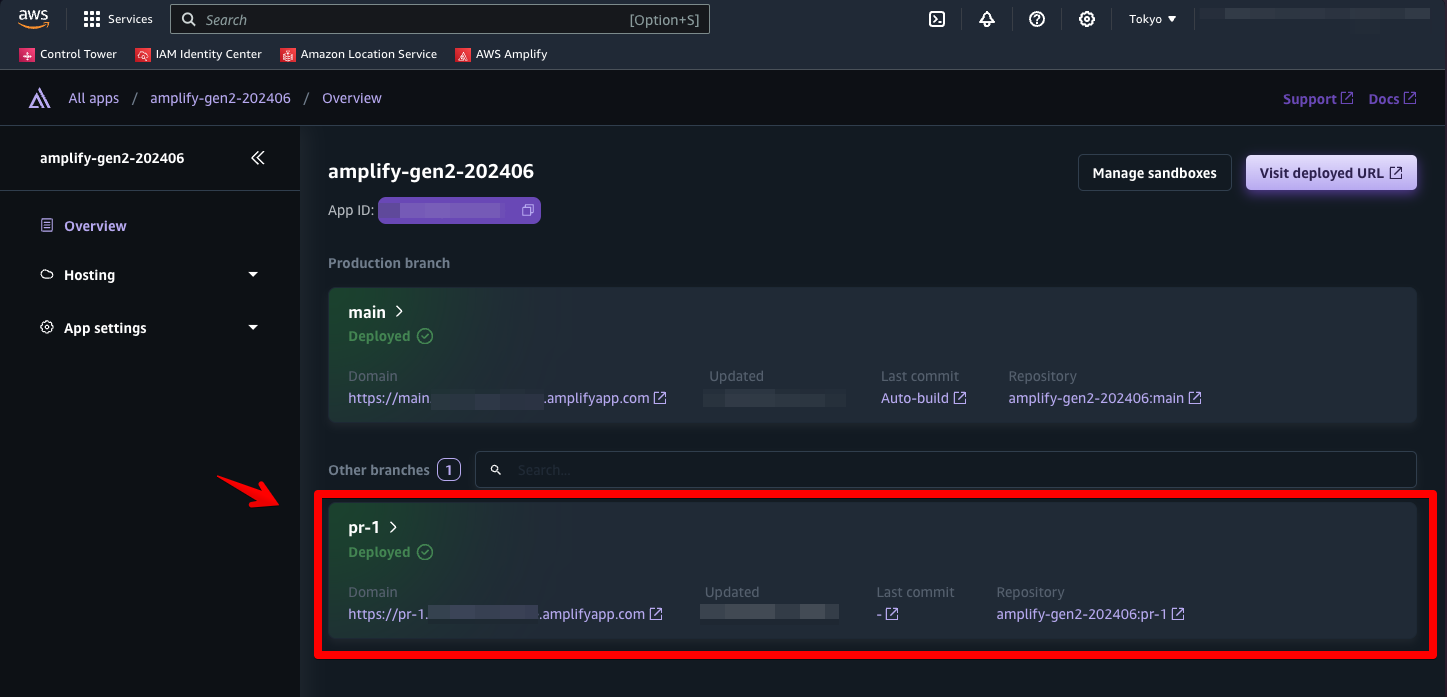The width and height of the screenshot is (1447, 697).
Task: Focus the Other branches search field
Action: pyautogui.click(x=945, y=470)
